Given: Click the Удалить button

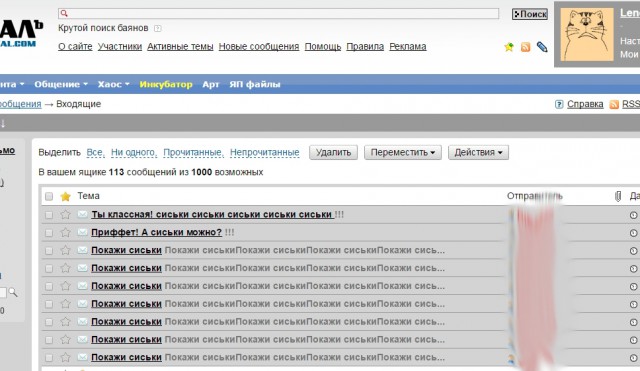Looking at the screenshot, I should (333, 152).
